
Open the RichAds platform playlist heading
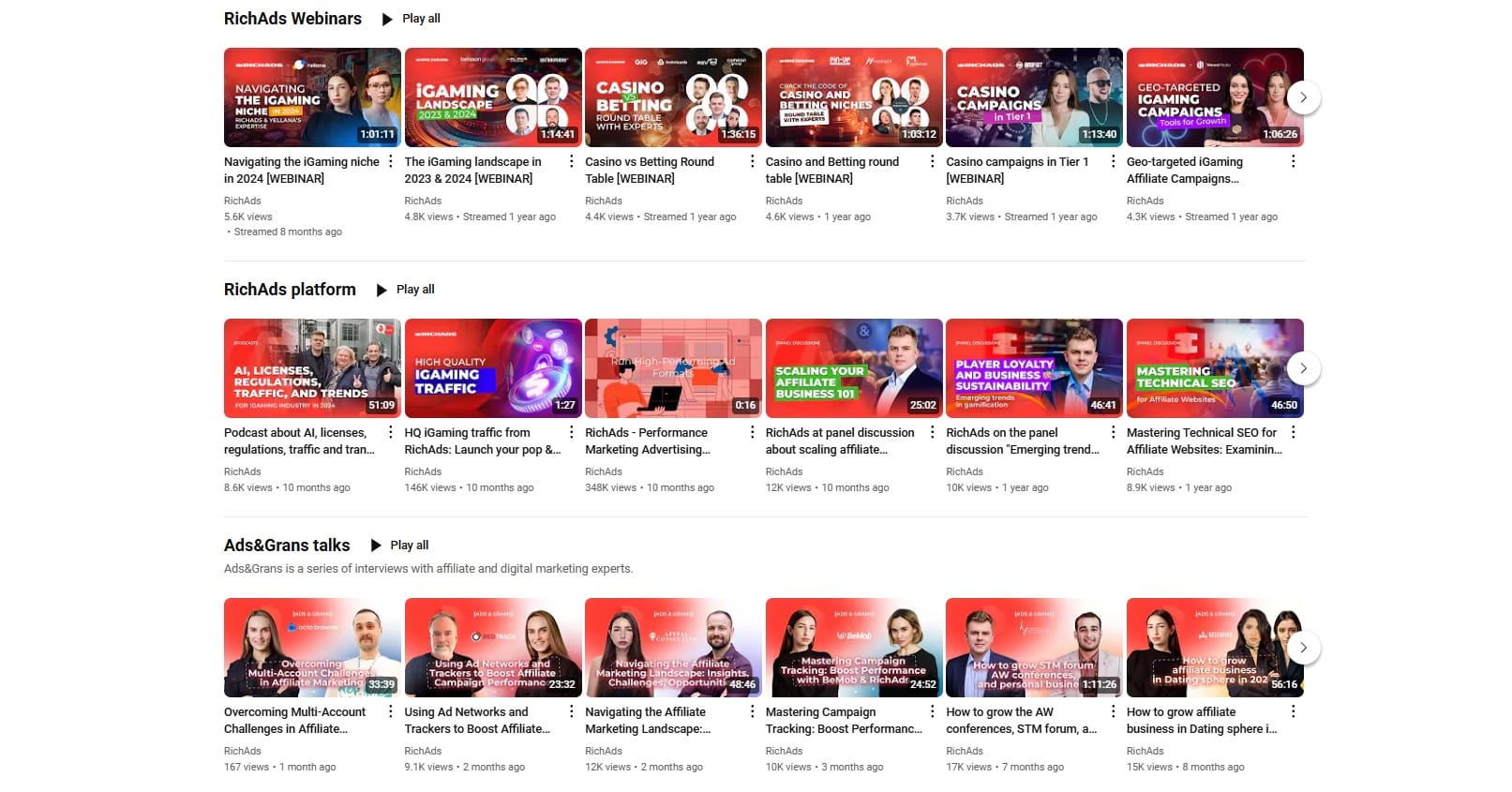(290, 290)
